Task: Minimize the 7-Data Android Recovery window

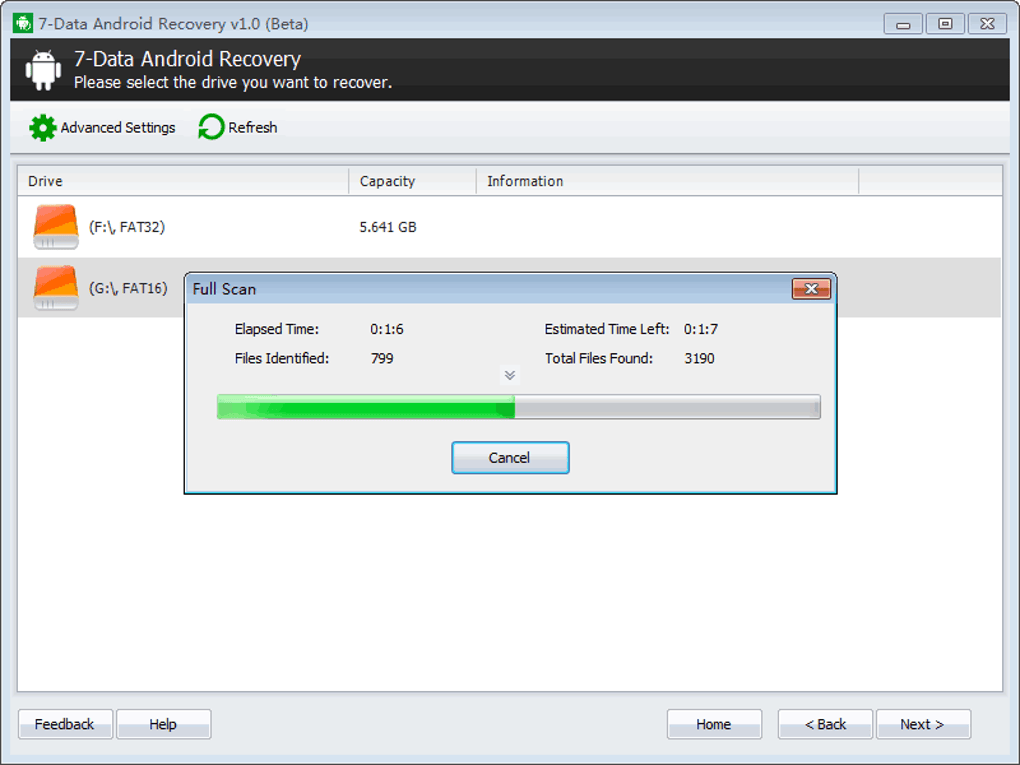Action: pyautogui.click(x=903, y=24)
